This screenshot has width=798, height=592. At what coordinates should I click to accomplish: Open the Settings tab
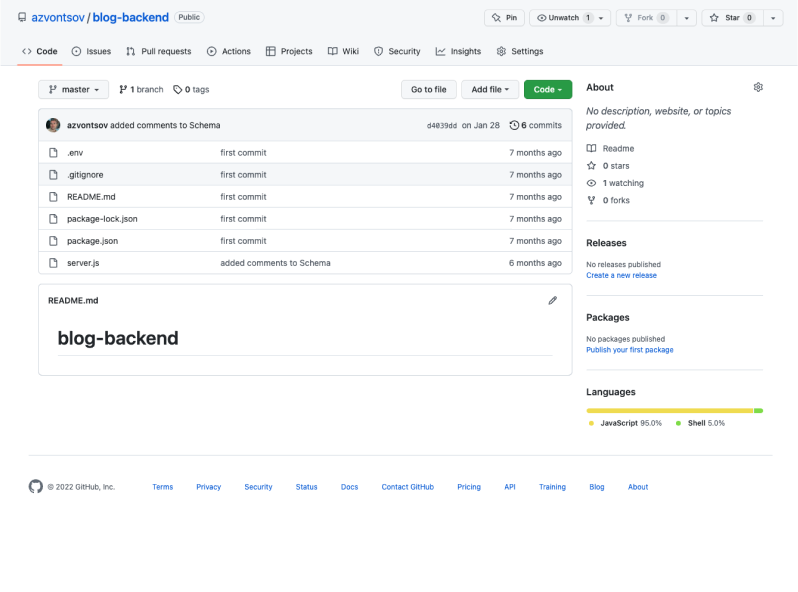520,51
